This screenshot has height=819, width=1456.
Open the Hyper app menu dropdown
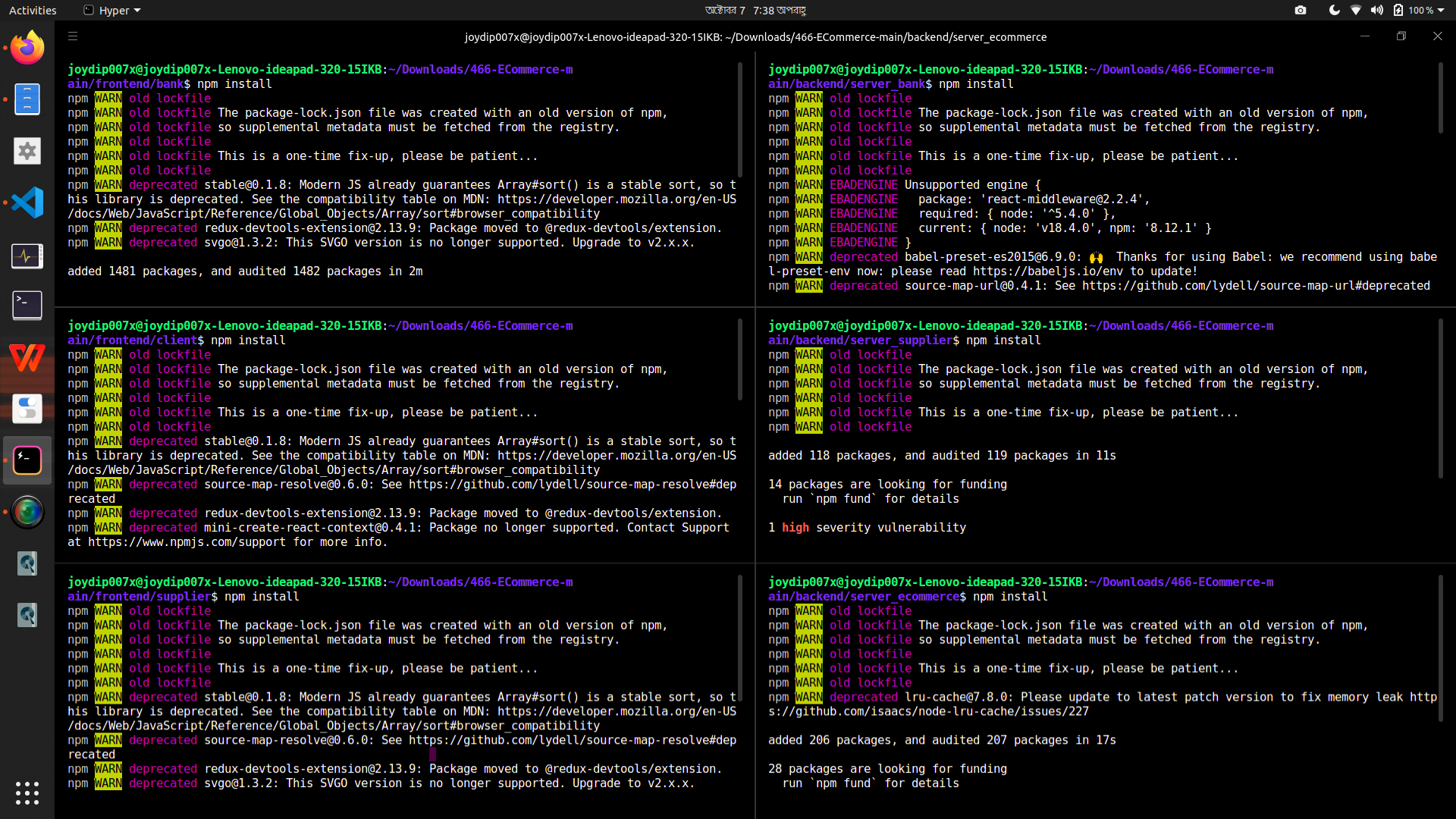point(112,11)
